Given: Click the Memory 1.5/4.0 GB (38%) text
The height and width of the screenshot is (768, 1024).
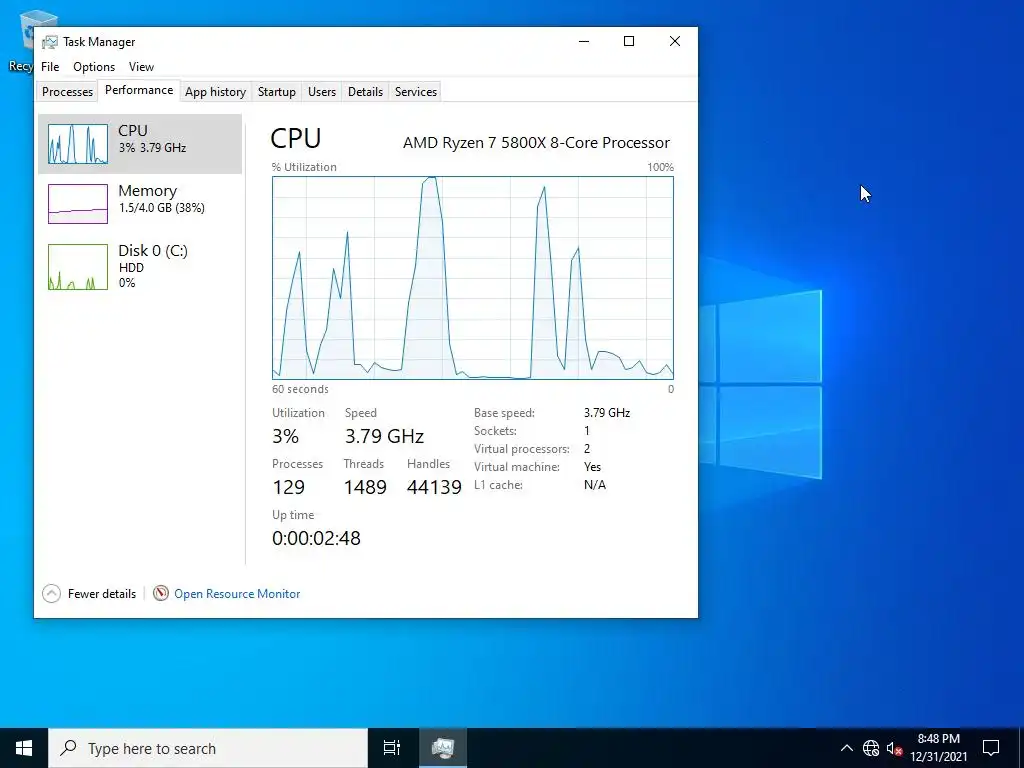Looking at the screenshot, I should click(161, 208).
